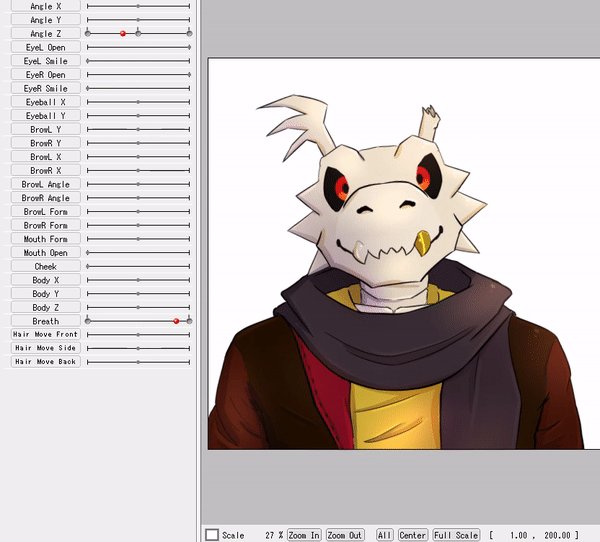Click the BrowL X parameter button
The image size is (600, 542).
[46, 157]
